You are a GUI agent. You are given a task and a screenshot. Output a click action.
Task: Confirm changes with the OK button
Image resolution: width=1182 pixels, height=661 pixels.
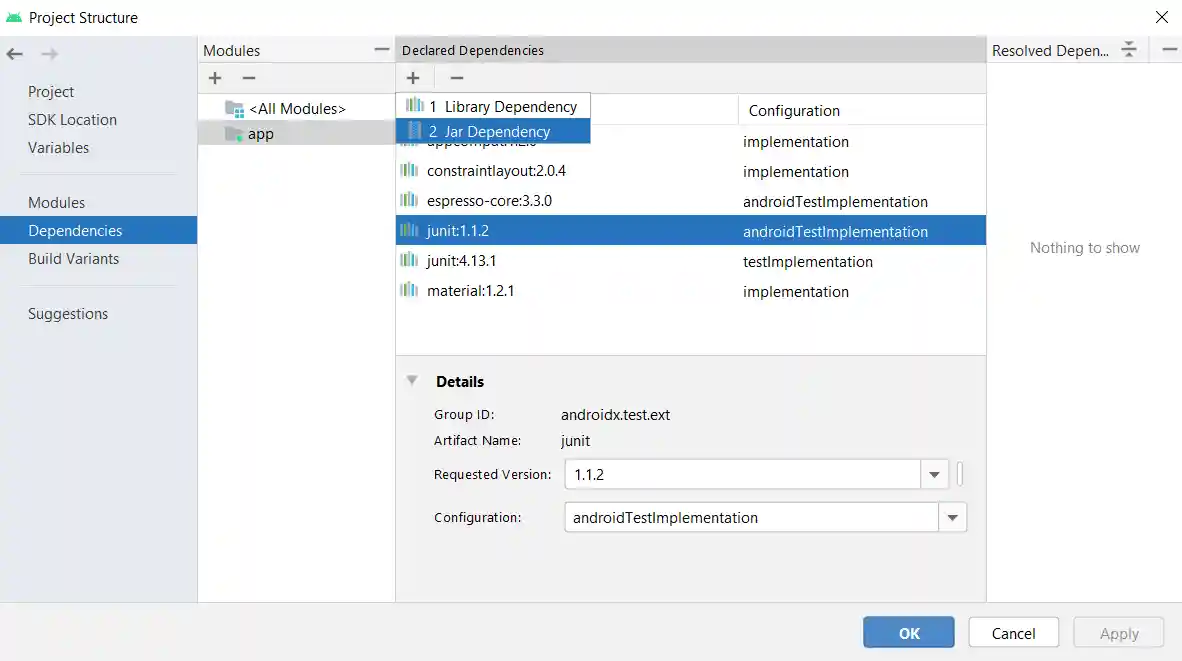point(908,632)
